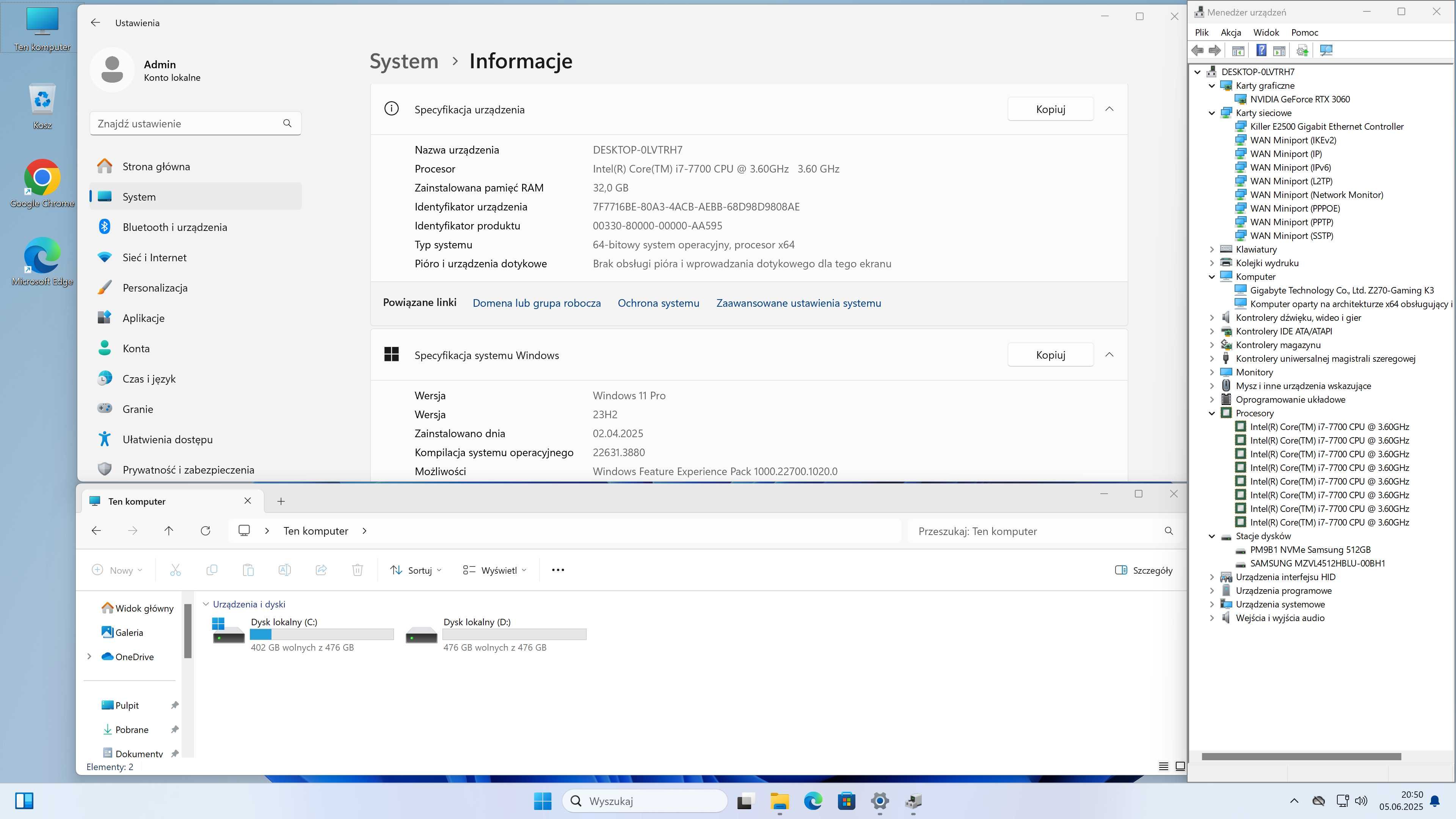Viewport: 1456px width, 819px height.
Task: Open Bluetooth i urządzenia settings page
Action: point(196,227)
